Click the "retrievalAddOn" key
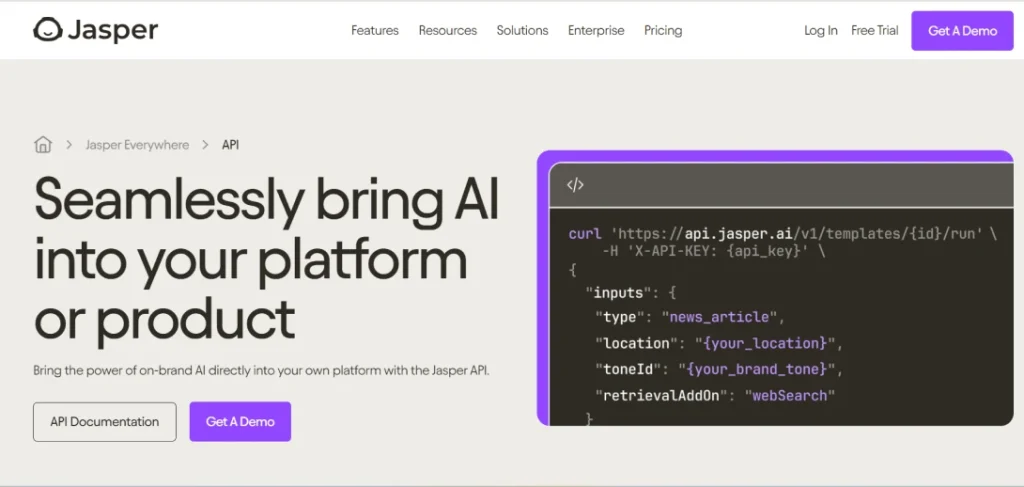This screenshot has height=487, width=1024. tap(660, 396)
